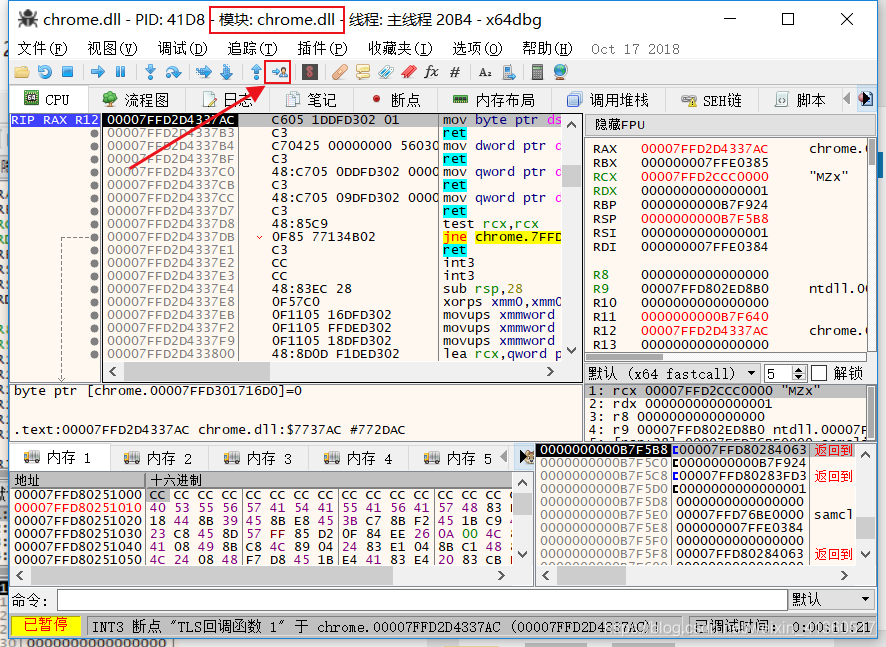Open the x64 fastcall calling convention dropdown
The width and height of the screenshot is (886, 647).
[x=672, y=374]
